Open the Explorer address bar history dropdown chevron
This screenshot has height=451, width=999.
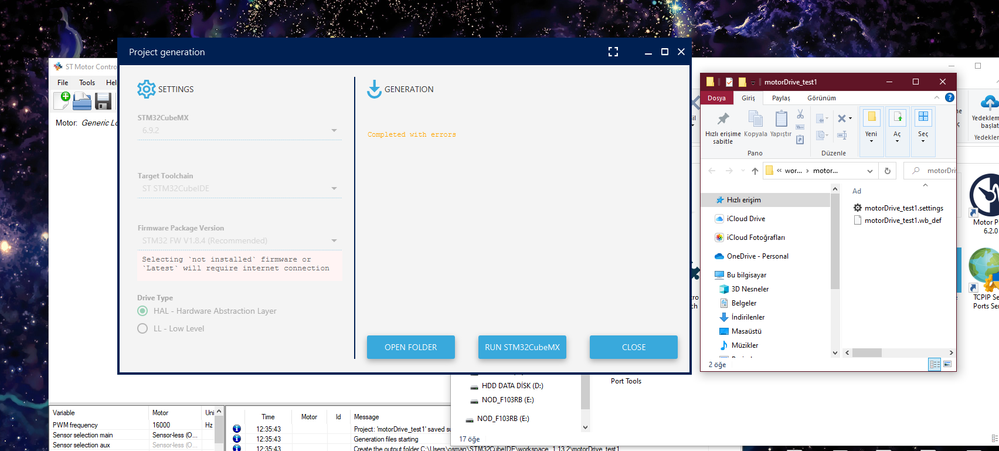point(871,171)
